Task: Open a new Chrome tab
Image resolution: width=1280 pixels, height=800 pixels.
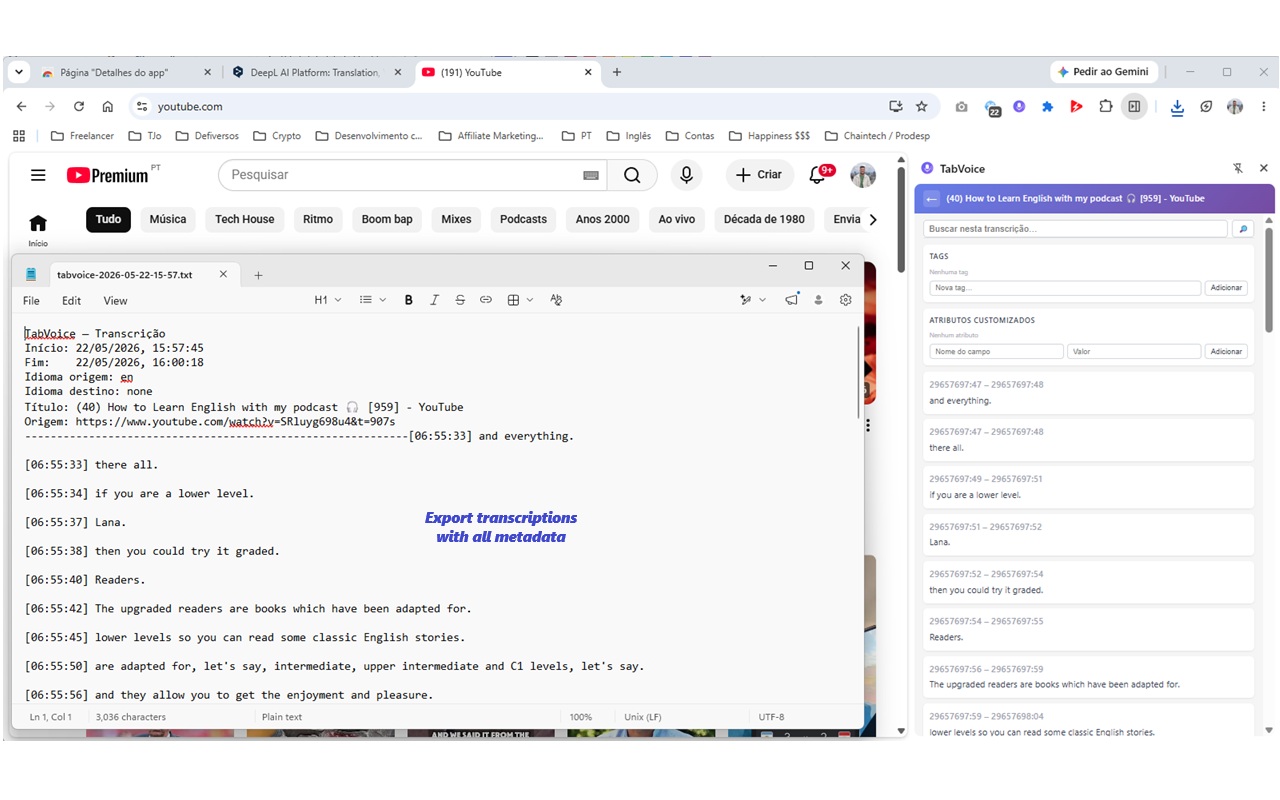Action: coord(617,72)
